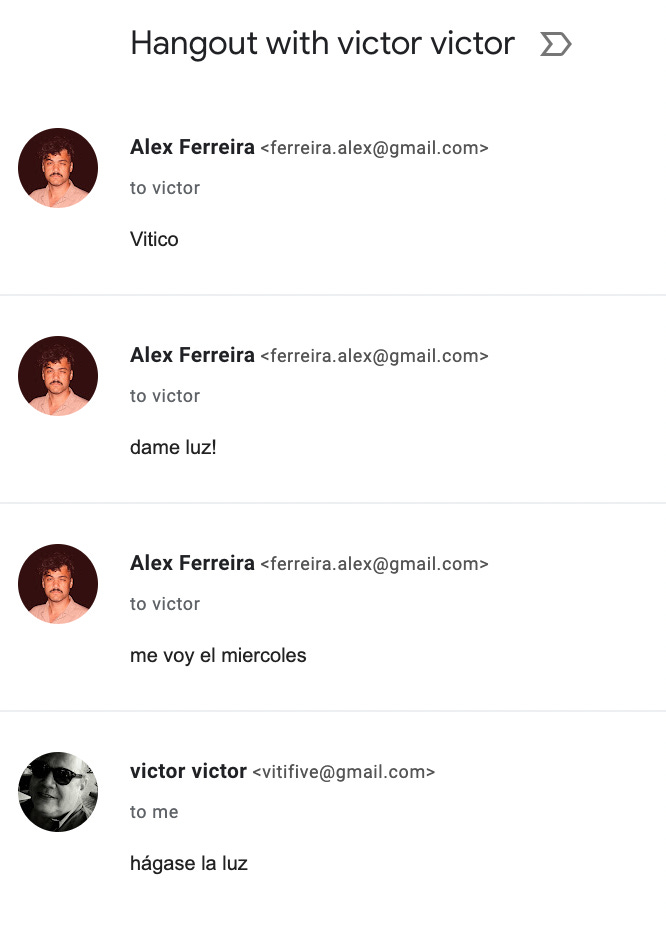Click the importance marker next to the title
Viewport: 666px width, 926px height.
pyautogui.click(x=556, y=44)
